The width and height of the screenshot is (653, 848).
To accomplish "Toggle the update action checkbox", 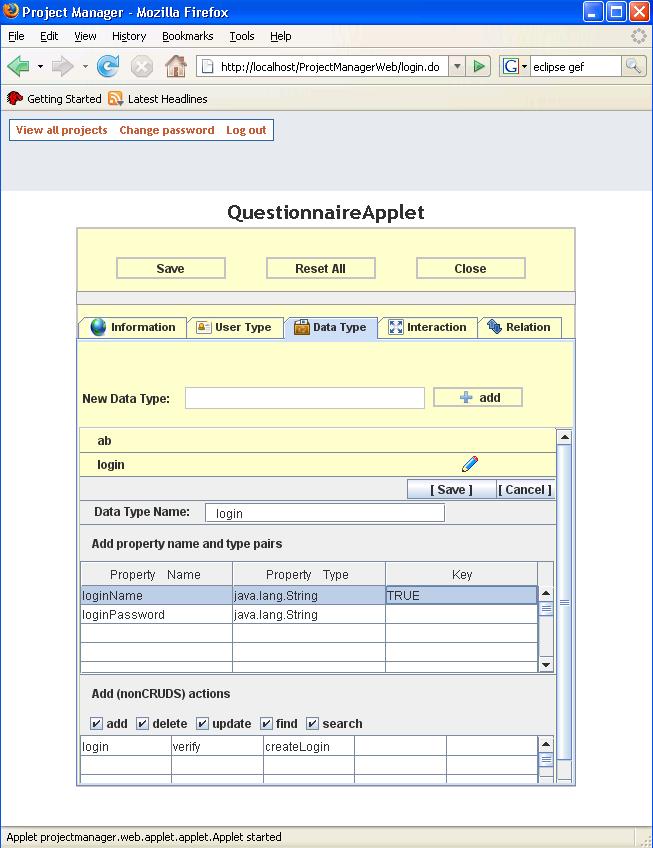I will pyautogui.click(x=202, y=724).
